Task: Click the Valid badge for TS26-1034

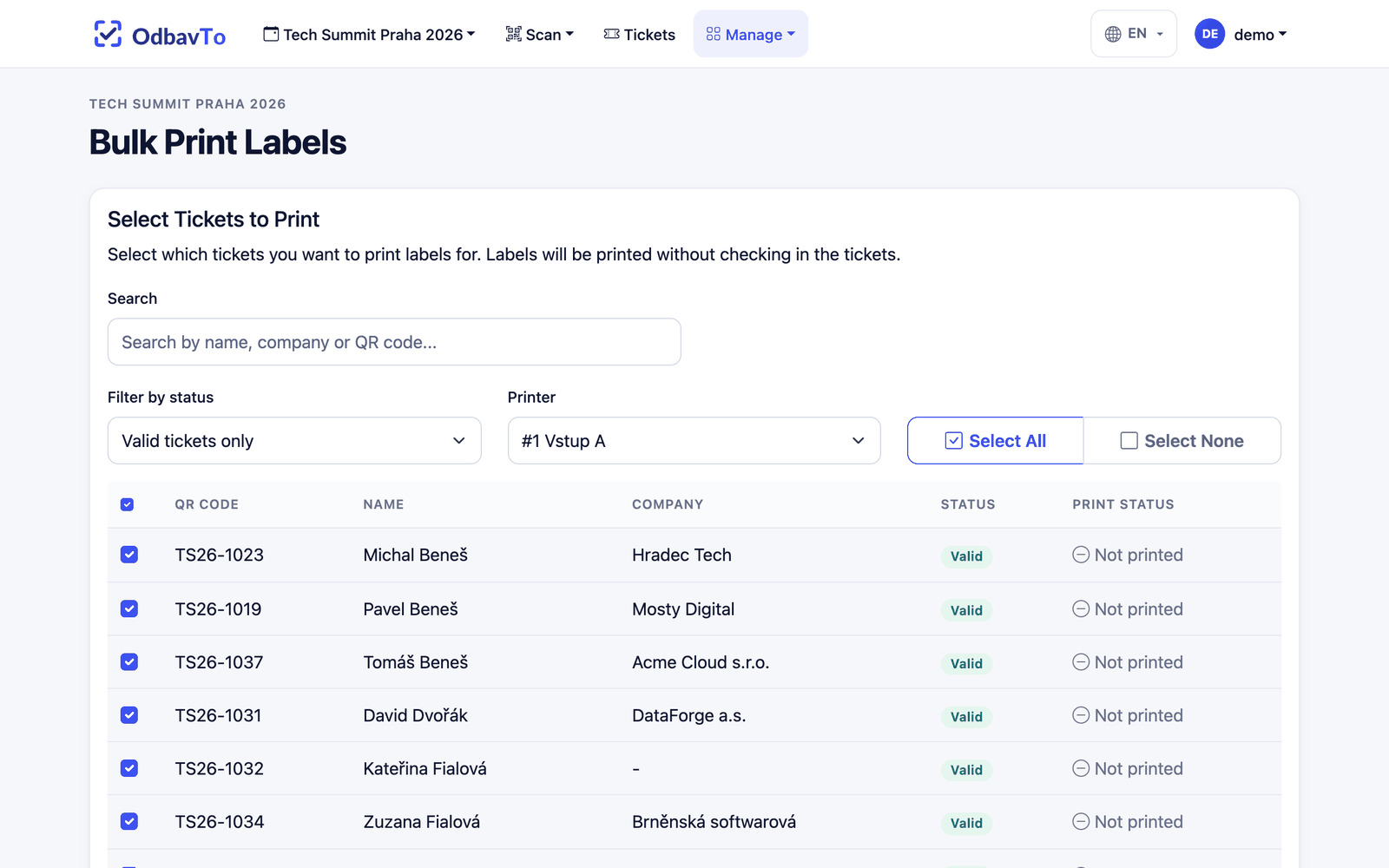Action: click(966, 823)
